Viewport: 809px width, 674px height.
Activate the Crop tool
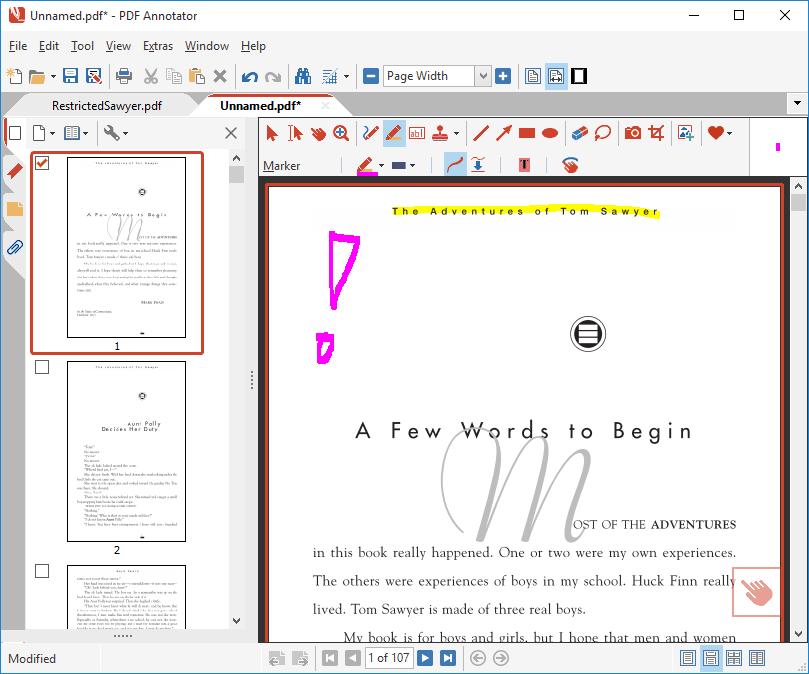pyautogui.click(x=656, y=132)
